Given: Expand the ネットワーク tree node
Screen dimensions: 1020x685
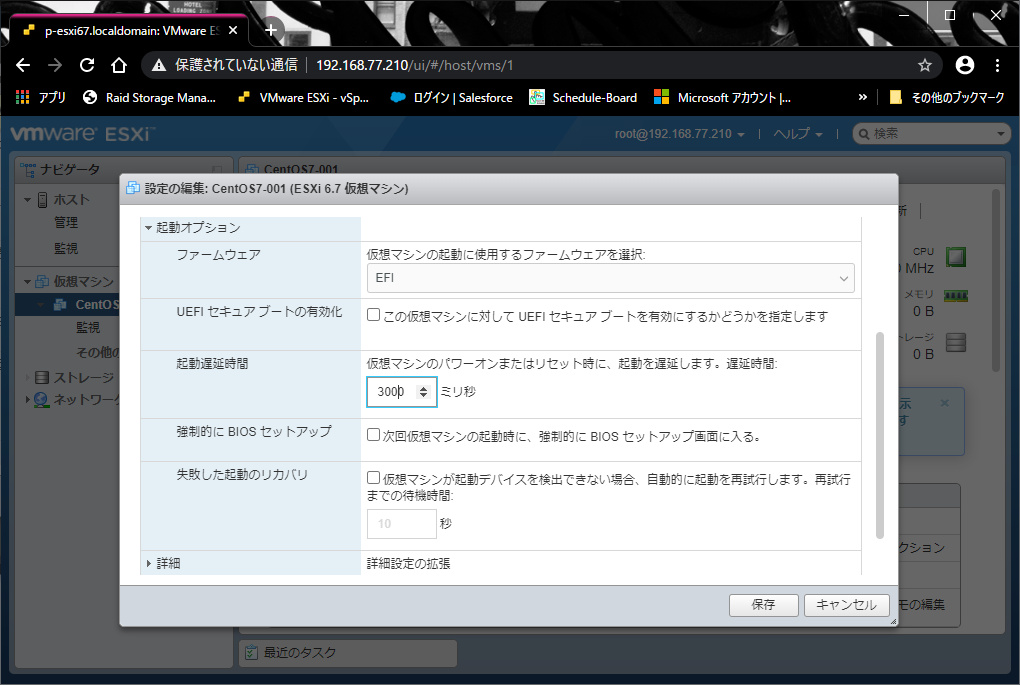Looking at the screenshot, I should pos(27,399).
